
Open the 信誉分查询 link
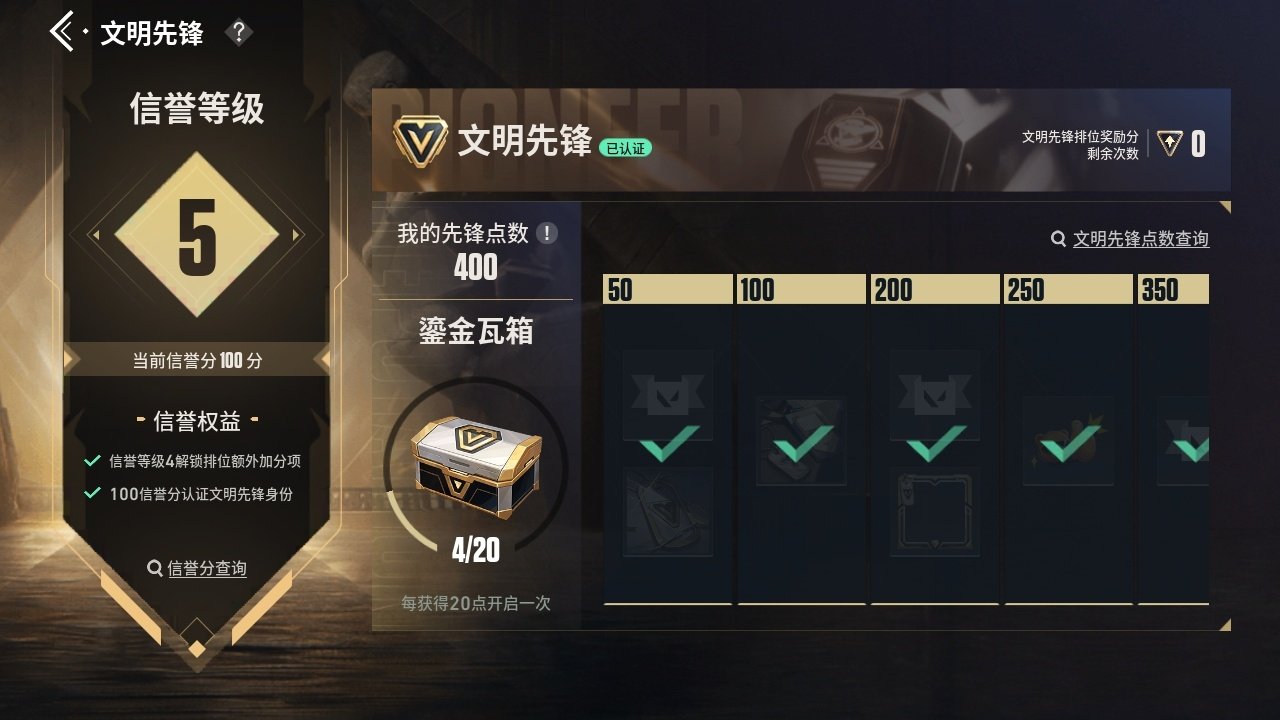point(207,568)
